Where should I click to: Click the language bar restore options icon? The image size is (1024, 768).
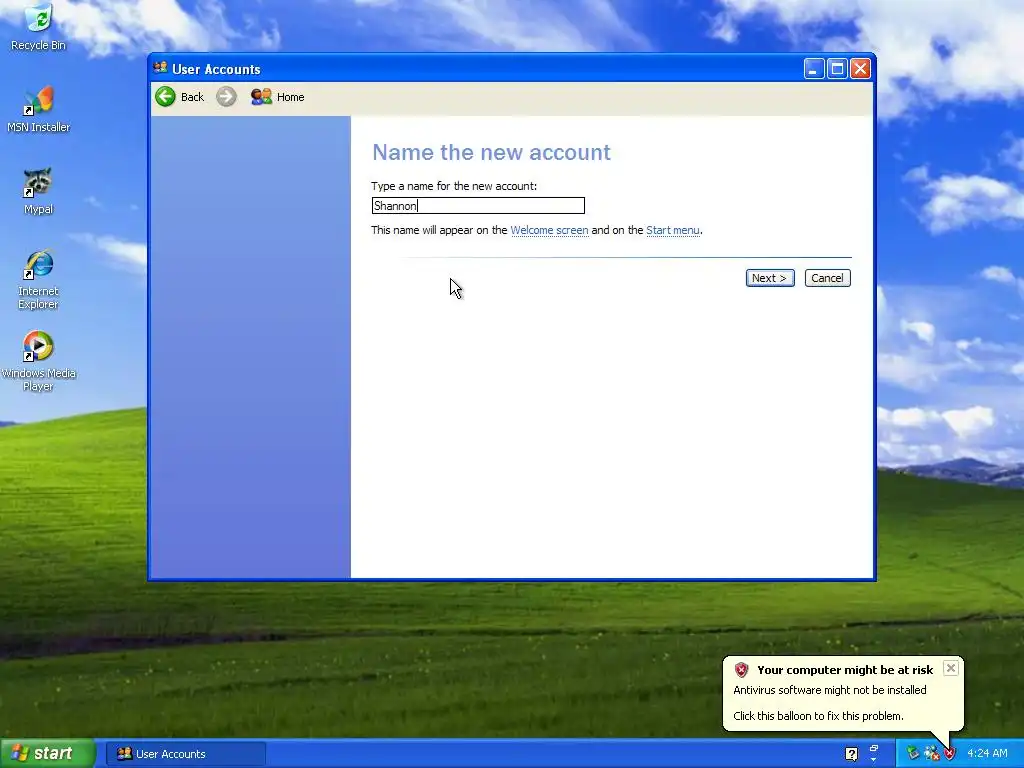click(874, 748)
